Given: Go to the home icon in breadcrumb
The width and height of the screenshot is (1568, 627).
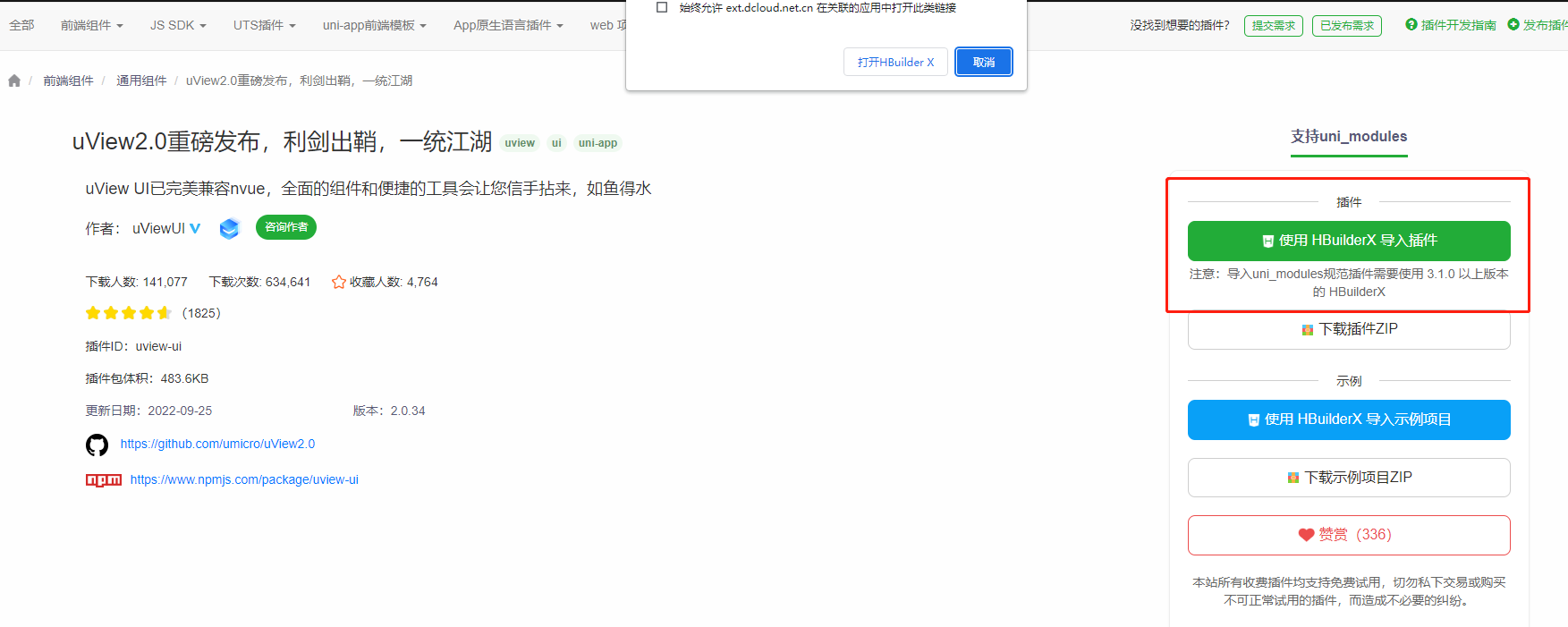Looking at the screenshot, I should click(x=14, y=80).
